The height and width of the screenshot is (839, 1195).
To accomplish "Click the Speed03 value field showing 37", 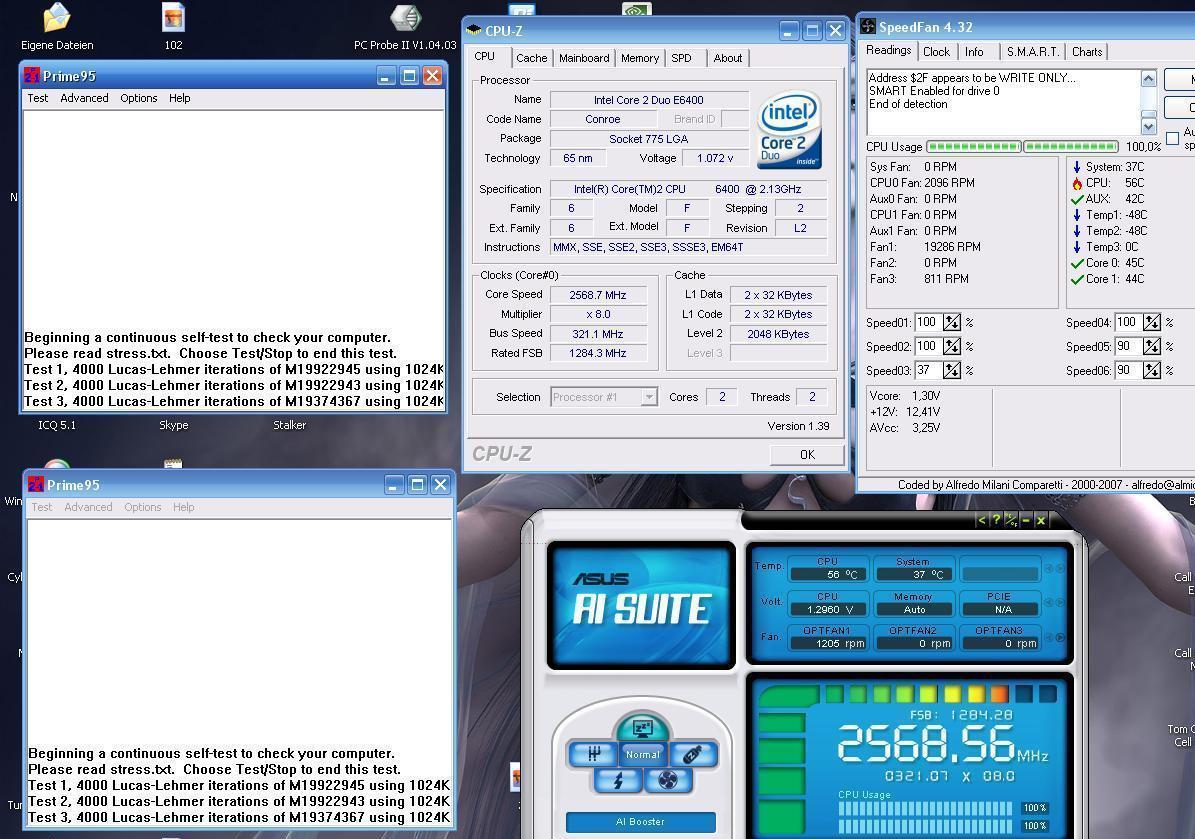I will [928, 370].
